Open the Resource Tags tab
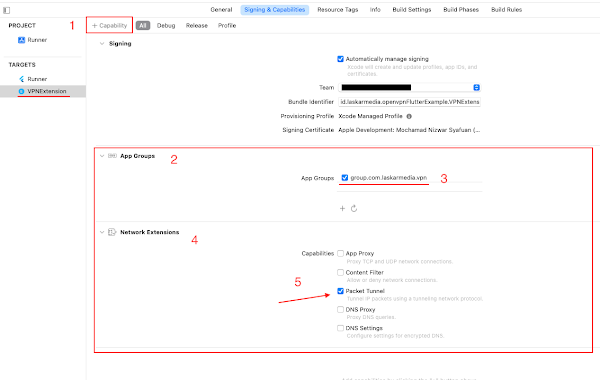The height and width of the screenshot is (380, 600). click(338, 10)
